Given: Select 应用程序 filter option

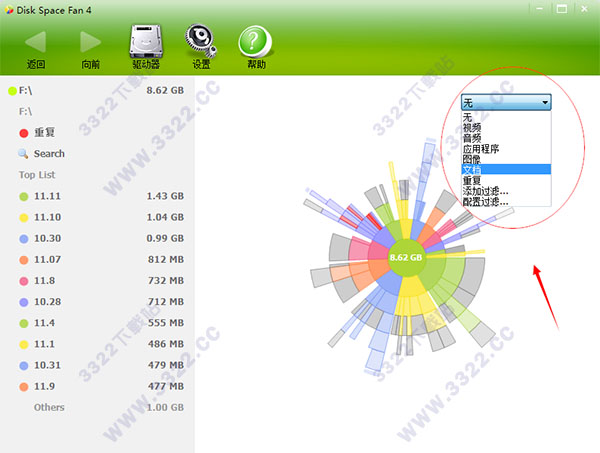Looking at the screenshot, I should [x=506, y=148].
